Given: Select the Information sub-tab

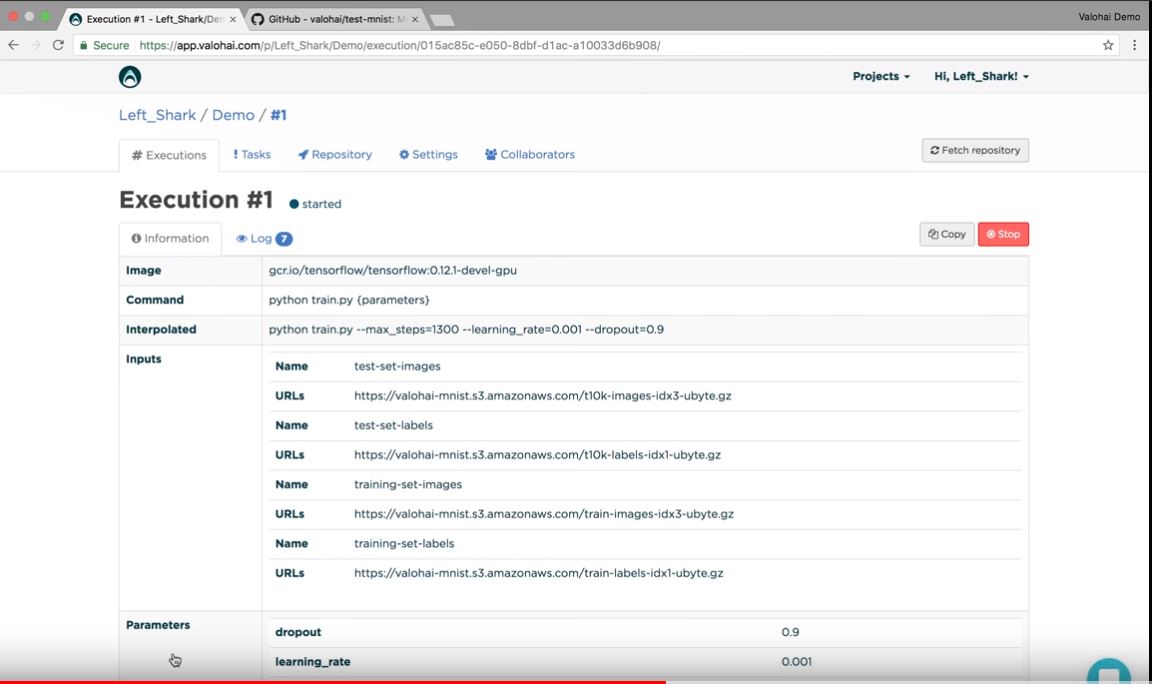Looking at the screenshot, I should click(x=170, y=238).
